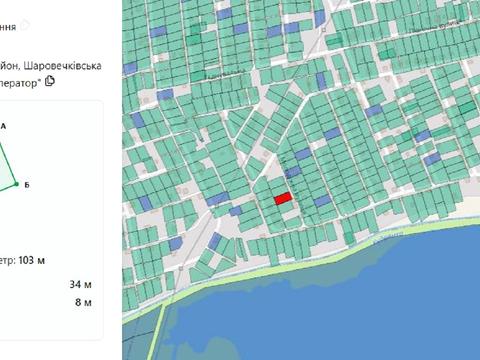Screen dimensions: 480x360
Task: Select the red highlighted parcel on map
Action: pos(283,199)
